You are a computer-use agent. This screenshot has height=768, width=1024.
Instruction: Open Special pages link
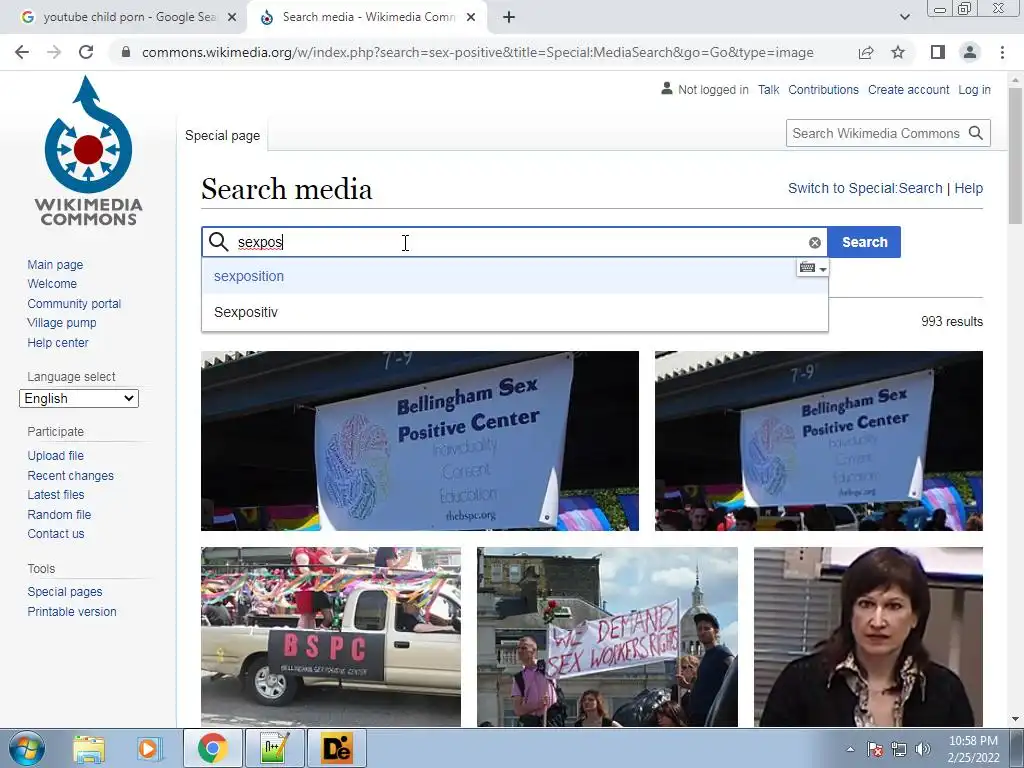tap(65, 592)
